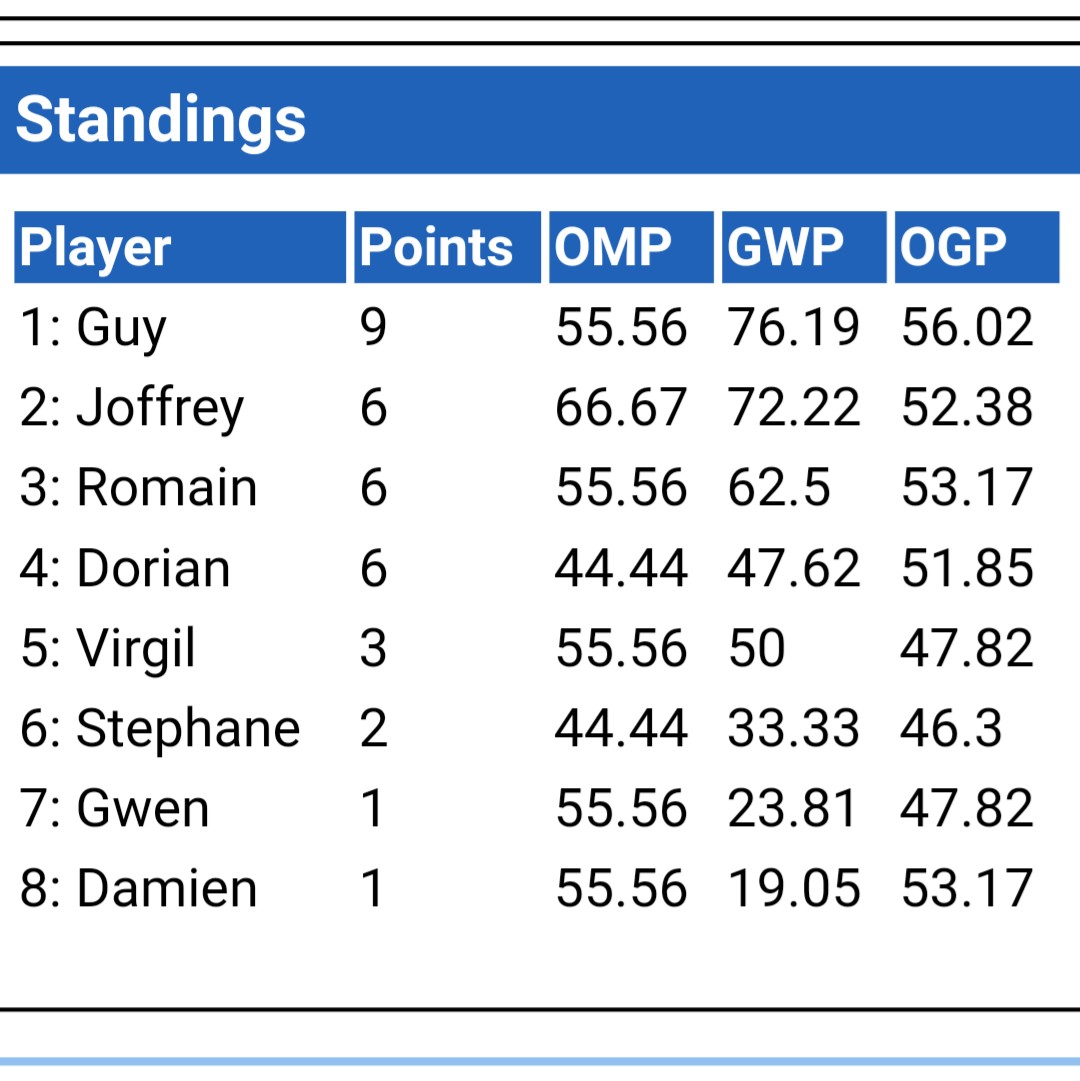Click the Standings section header
The image size is (1080, 1081).
[160, 120]
